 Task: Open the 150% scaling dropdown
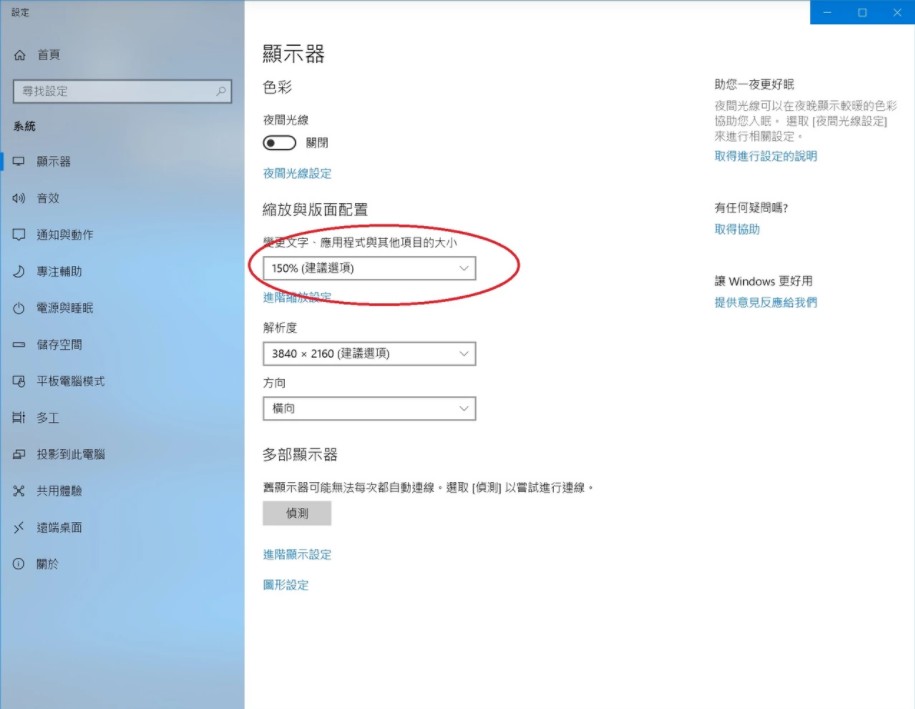[368, 268]
